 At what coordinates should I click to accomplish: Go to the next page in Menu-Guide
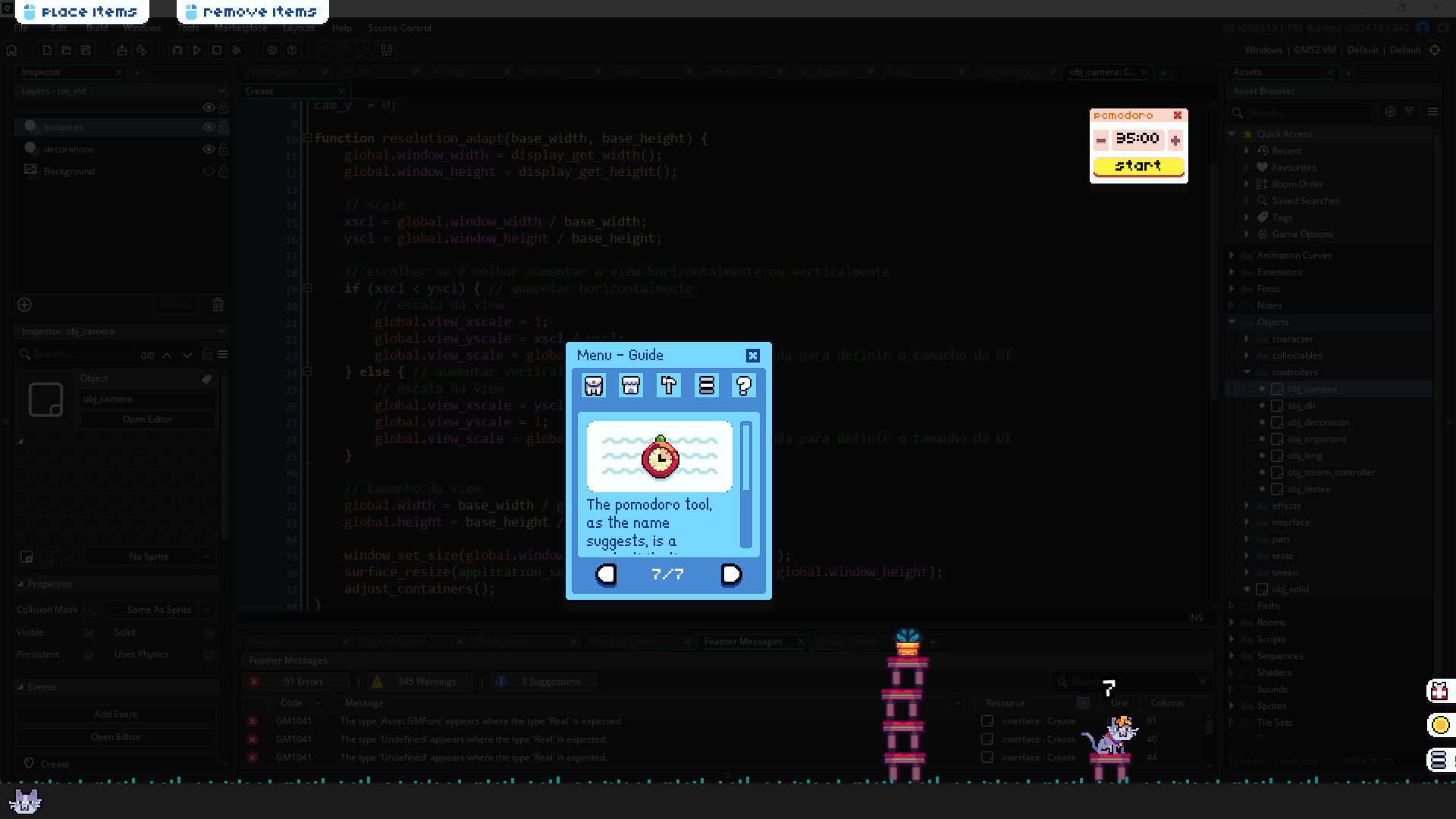730,575
